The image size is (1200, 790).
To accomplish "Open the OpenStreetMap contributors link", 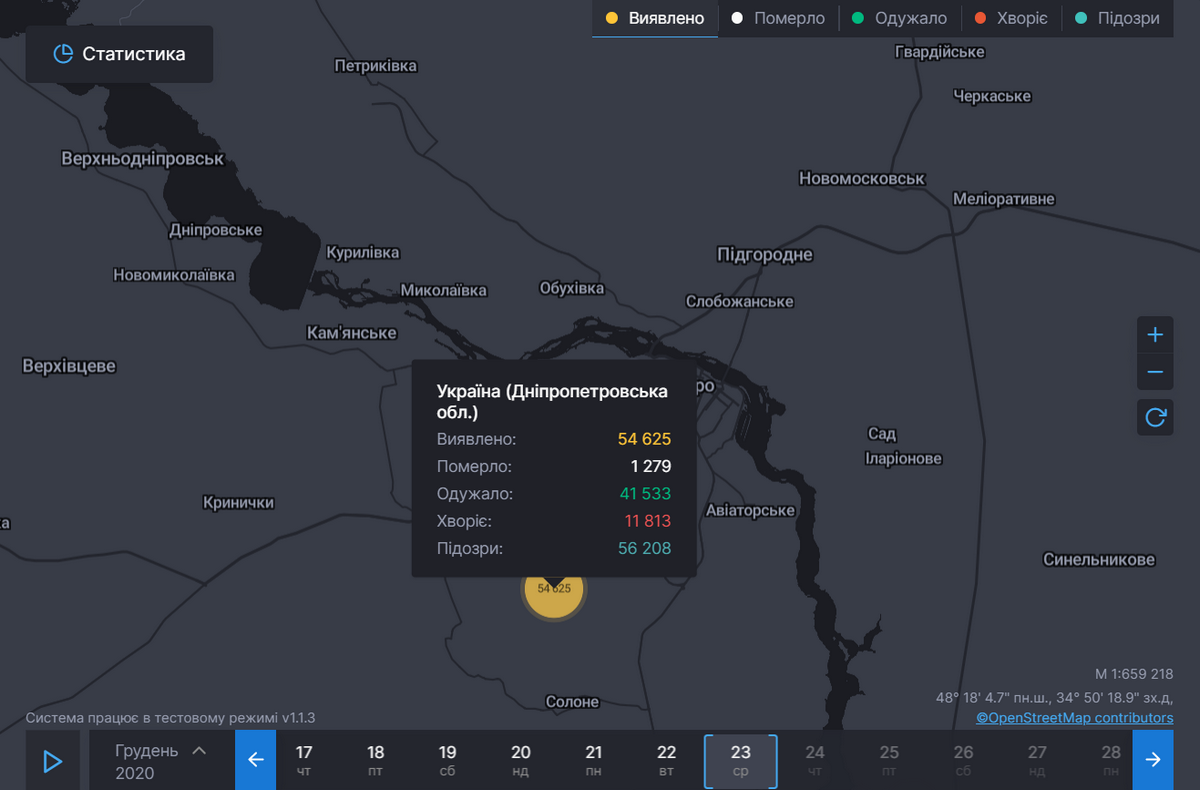I will [x=1074, y=718].
